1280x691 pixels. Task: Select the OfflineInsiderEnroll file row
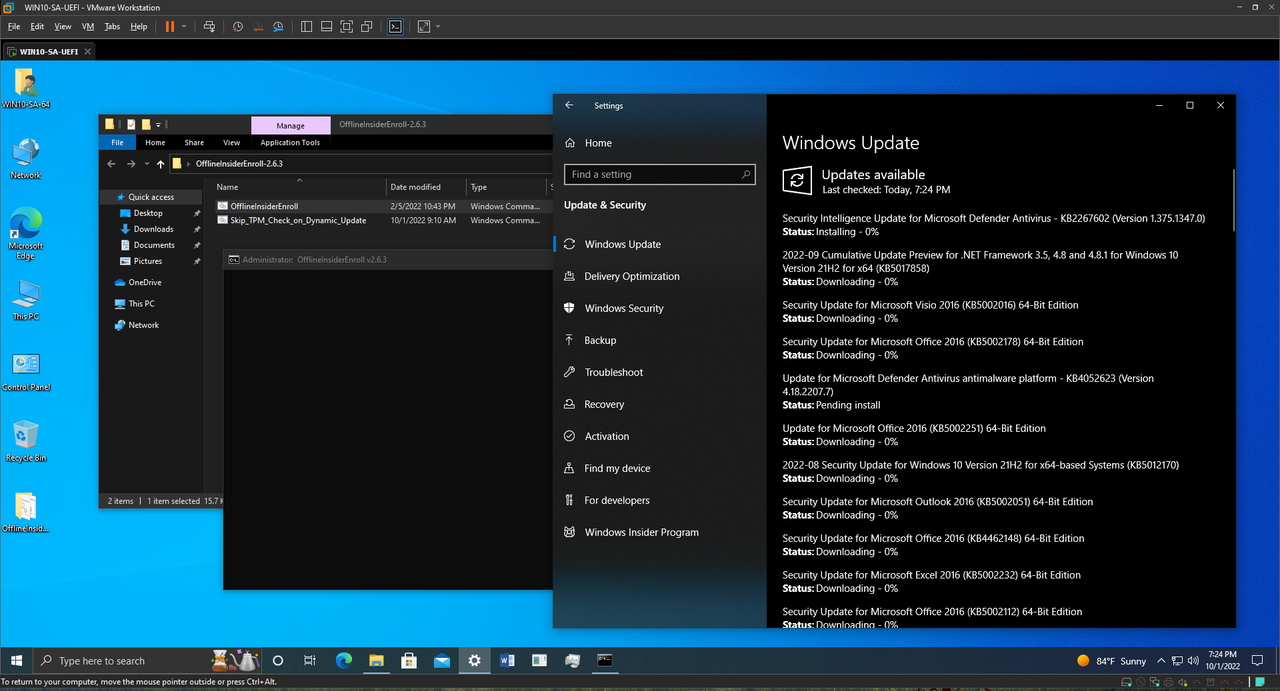[x=383, y=206]
